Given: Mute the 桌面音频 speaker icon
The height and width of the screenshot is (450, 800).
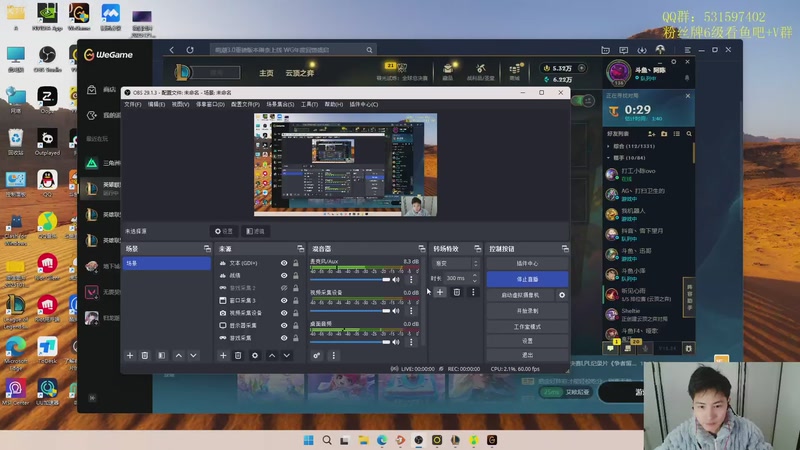Looking at the screenshot, I should pyautogui.click(x=396, y=342).
